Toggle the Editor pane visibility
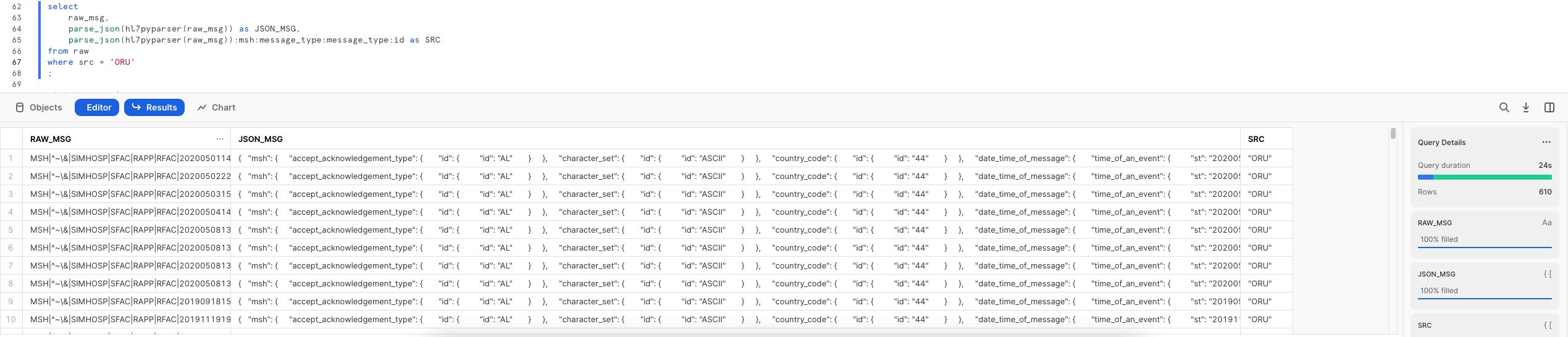The height and width of the screenshot is (337, 1568). (x=97, y=107)
